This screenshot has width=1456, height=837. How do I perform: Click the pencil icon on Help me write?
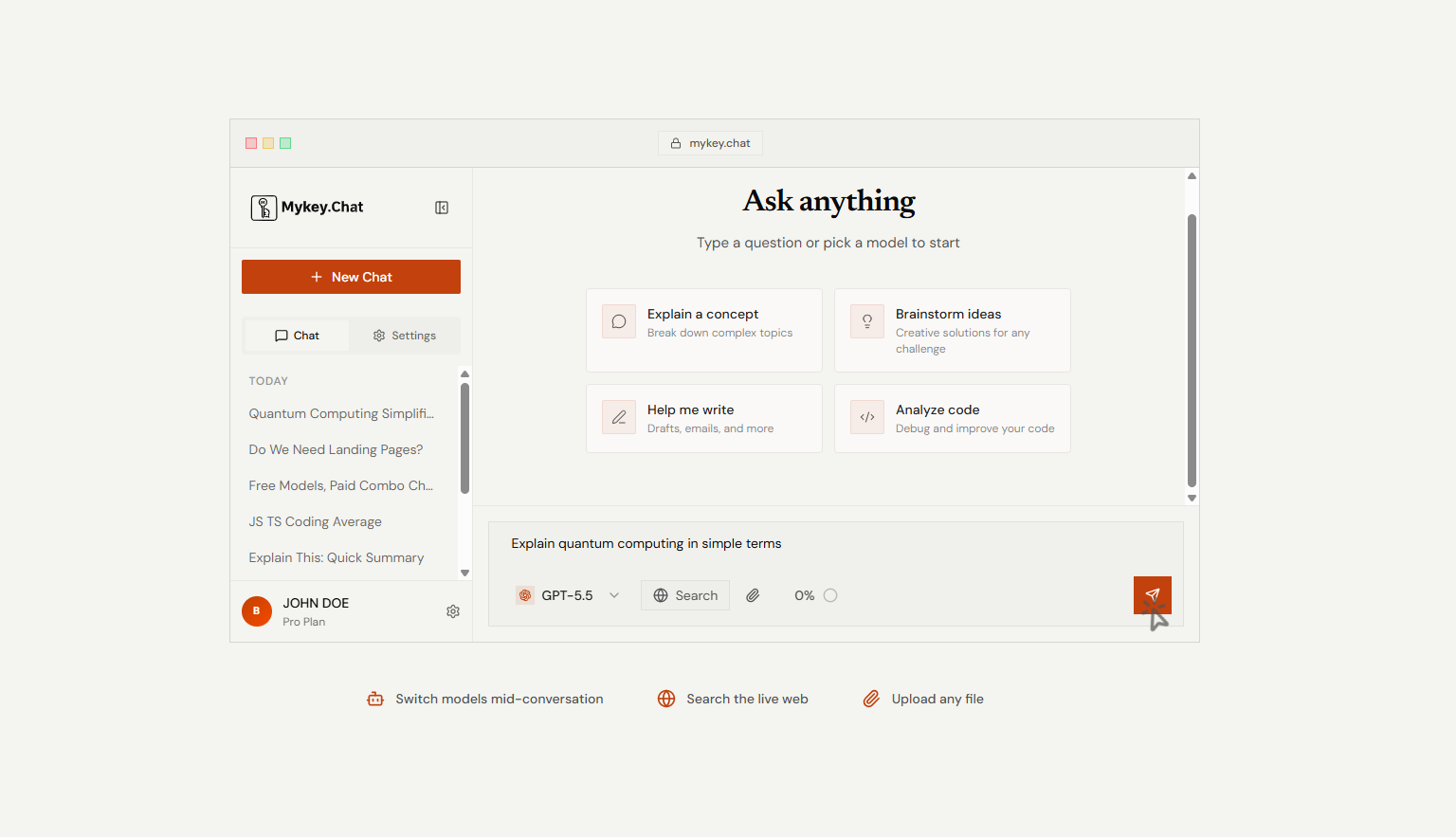point(619,417)
